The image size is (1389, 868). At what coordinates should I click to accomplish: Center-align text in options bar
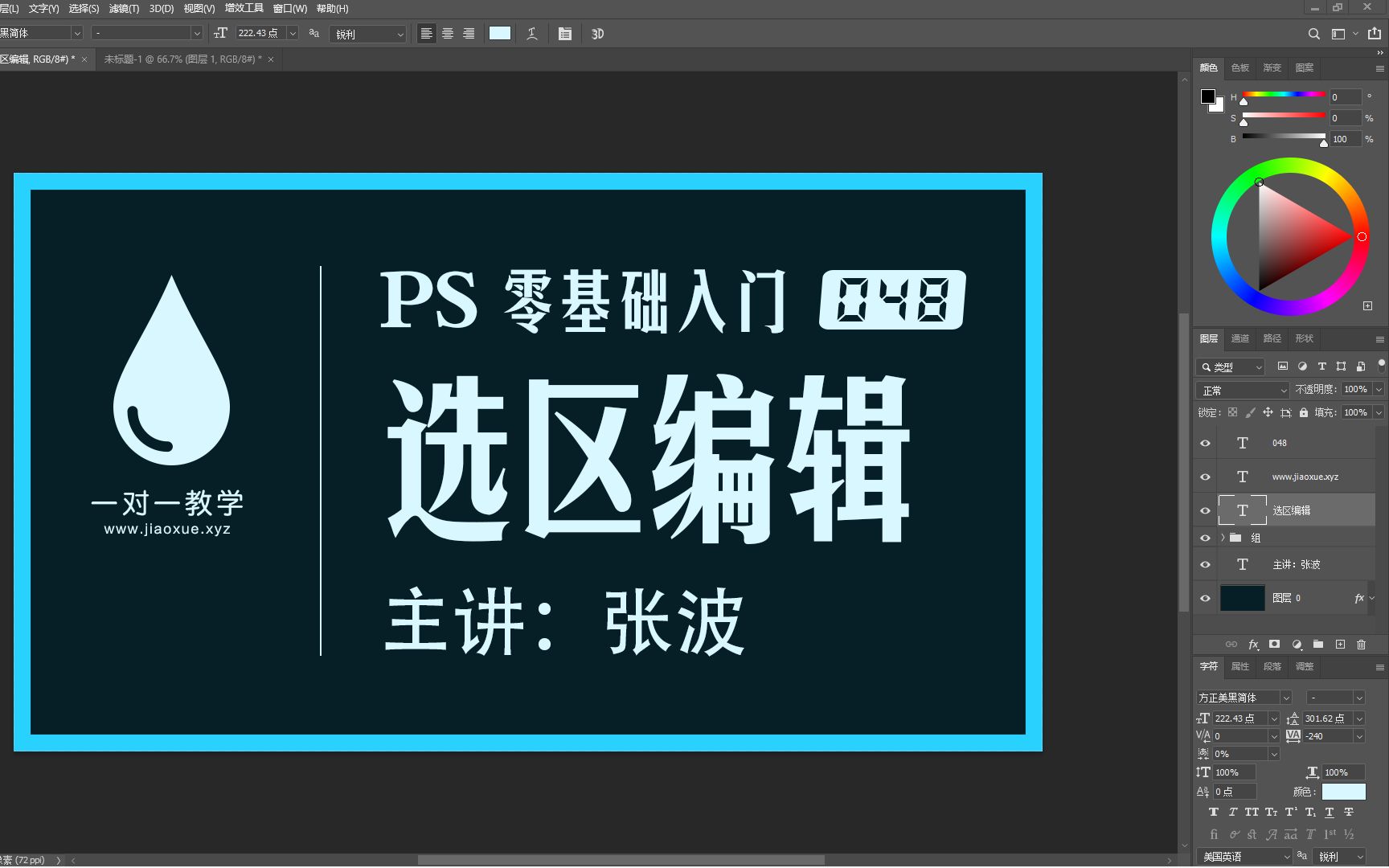coord(448,34)
